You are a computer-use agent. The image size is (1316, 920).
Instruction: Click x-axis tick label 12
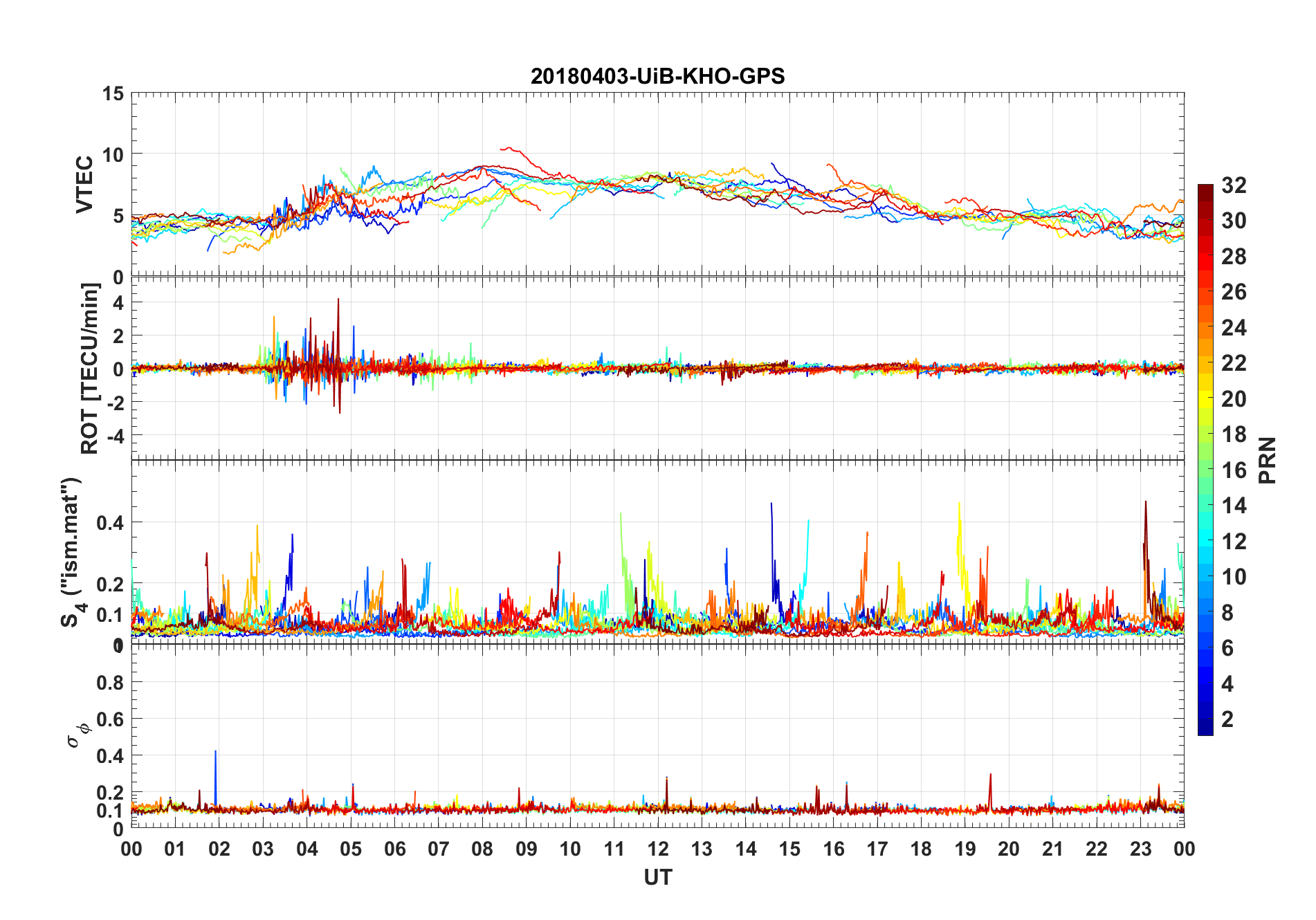[x=658, y=849]
